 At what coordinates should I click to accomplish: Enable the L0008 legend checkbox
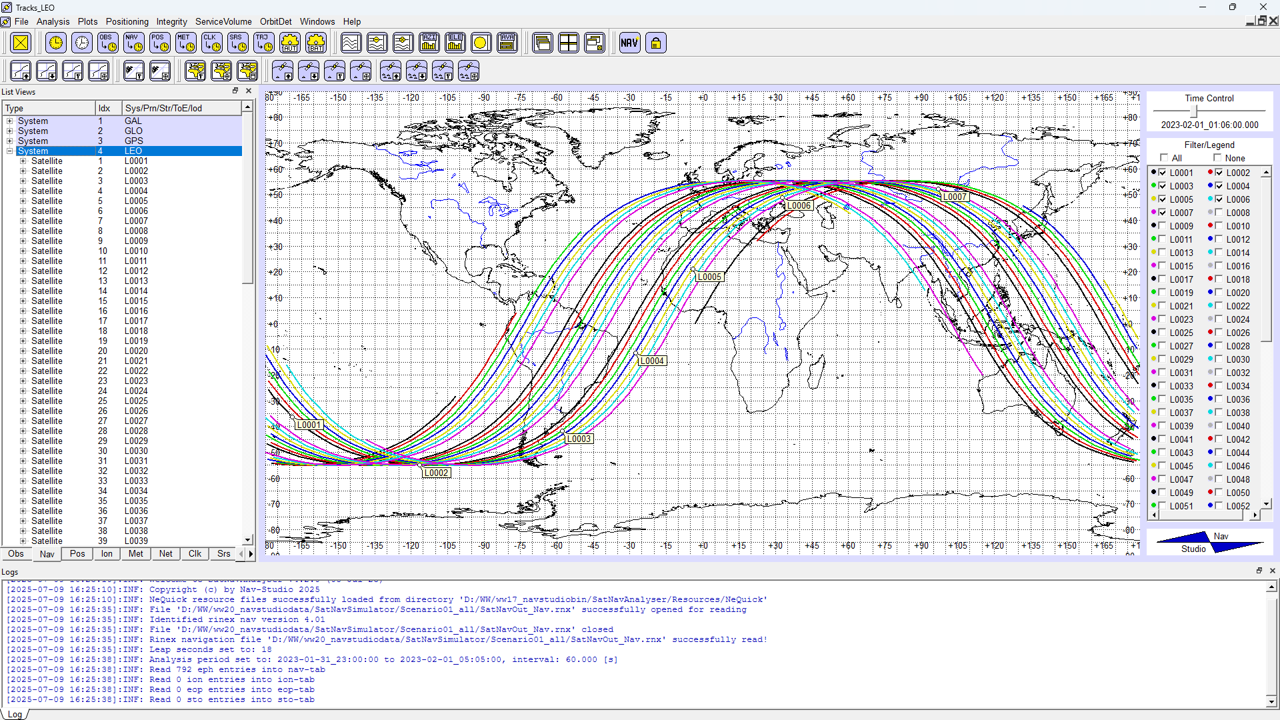(x=1218, y=213)
